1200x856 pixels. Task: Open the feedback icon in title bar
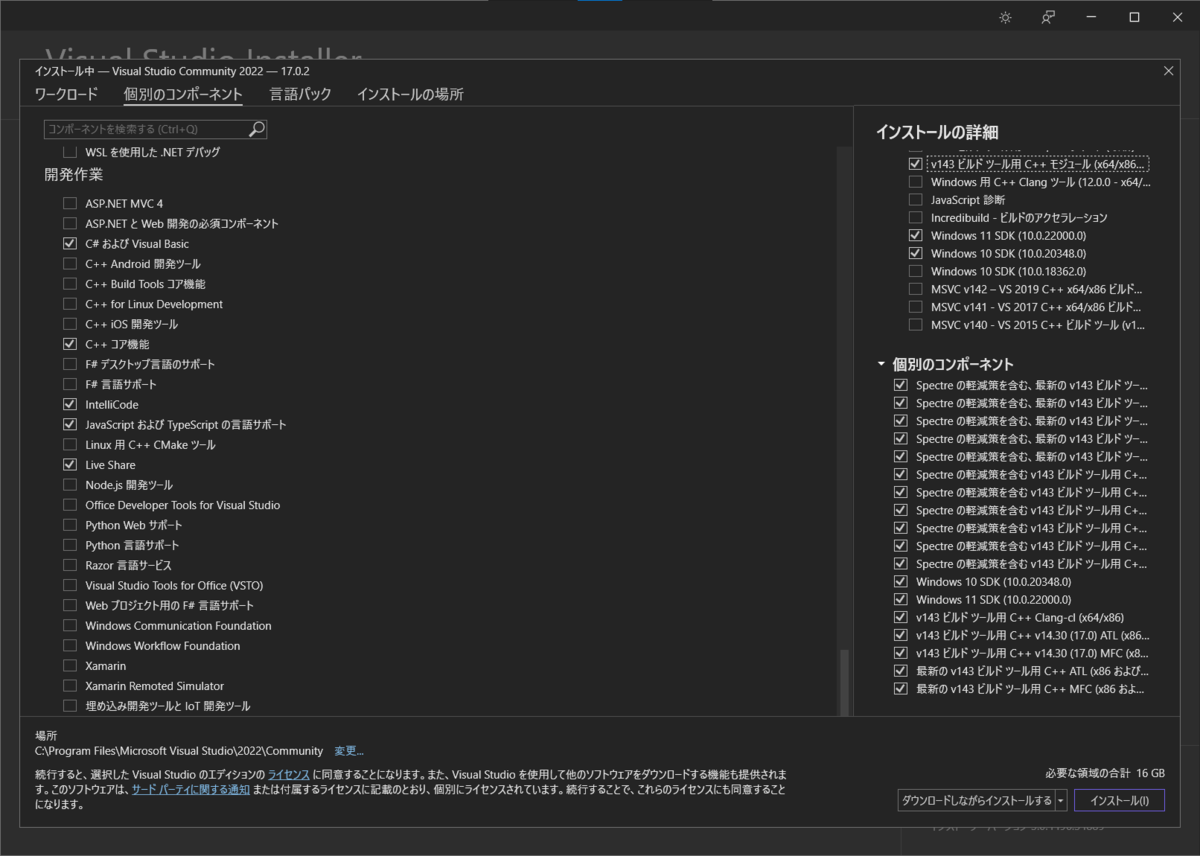point(1048,17)
